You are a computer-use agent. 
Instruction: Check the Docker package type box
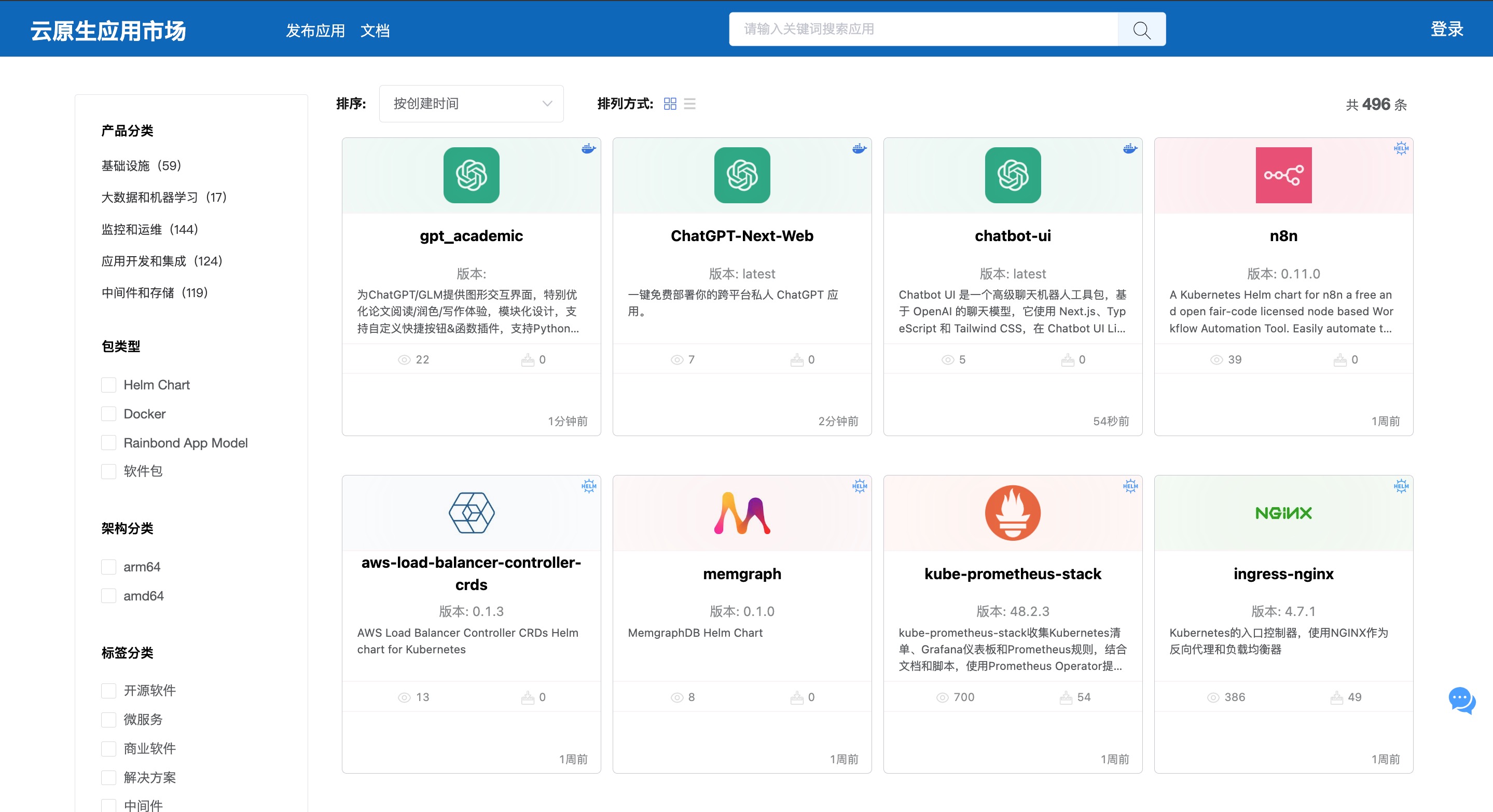[109, 414]
